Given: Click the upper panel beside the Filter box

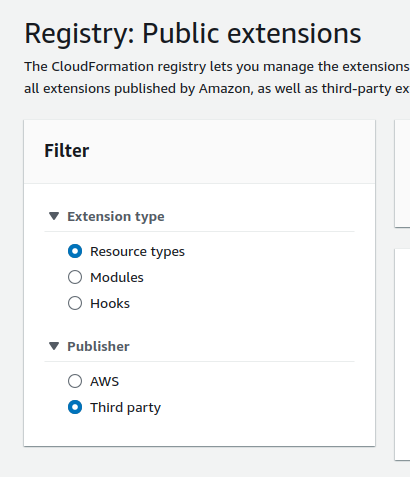Looking at the screenshot, I should (402, 173).
